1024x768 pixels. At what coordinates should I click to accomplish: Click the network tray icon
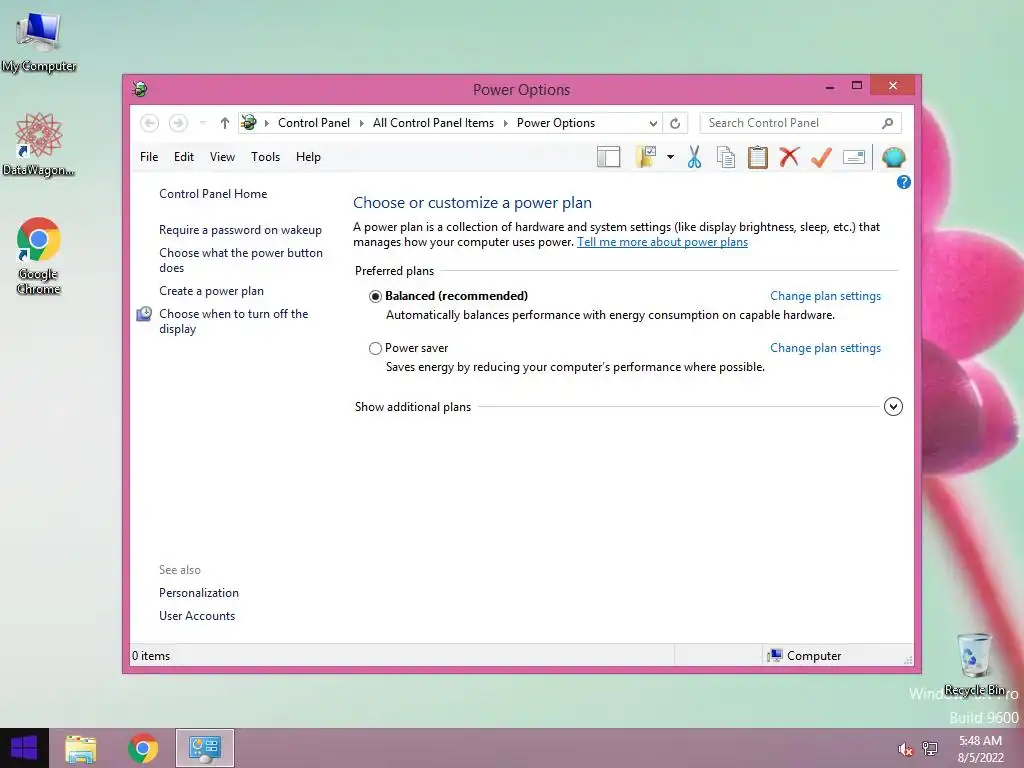[x=930, y=749]
